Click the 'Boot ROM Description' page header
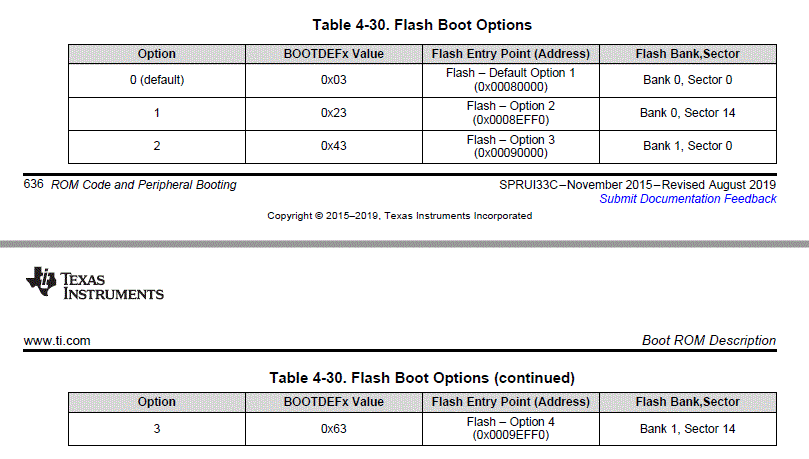809x459 pixels. point(708,341)
